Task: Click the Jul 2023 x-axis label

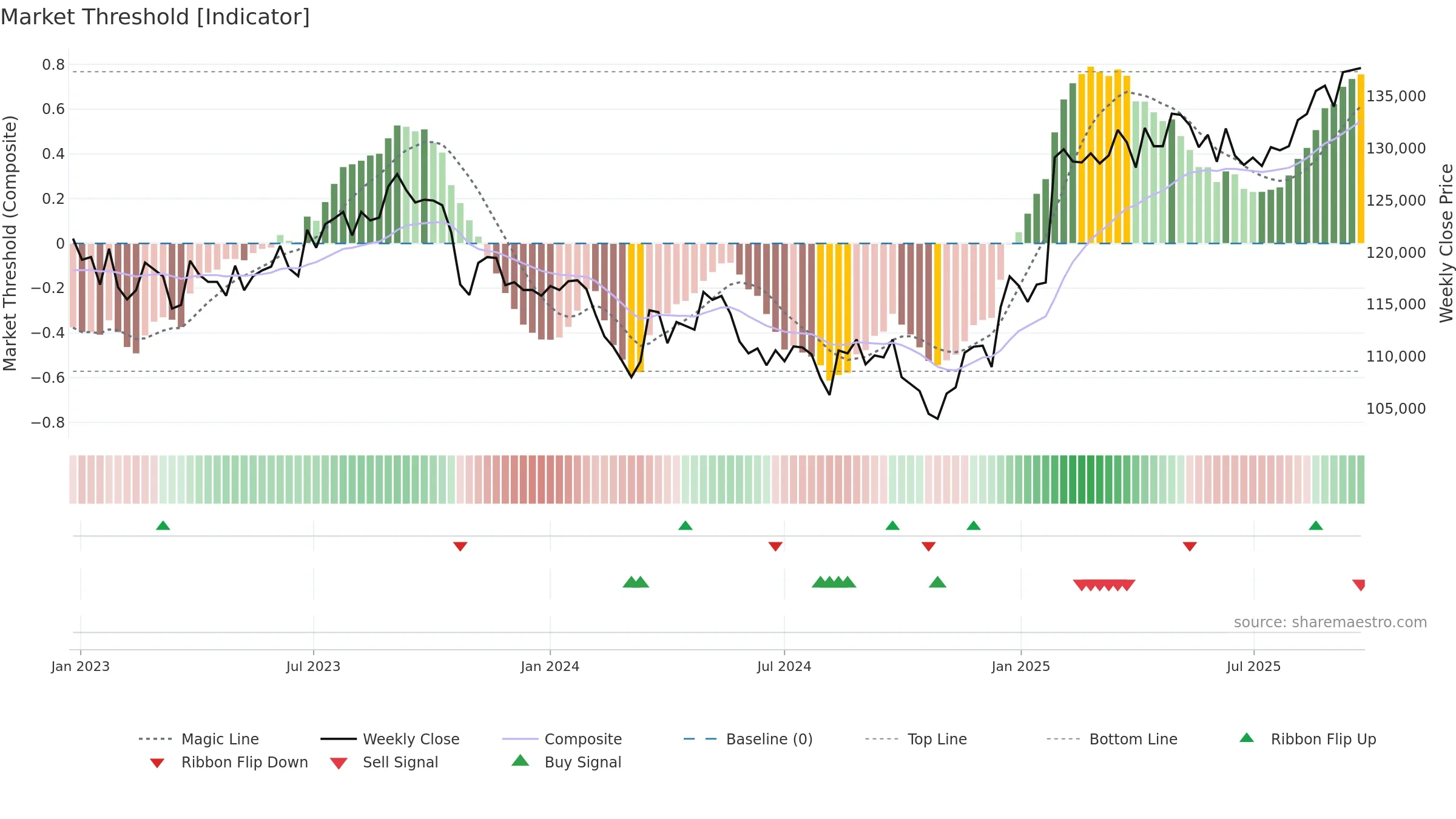Action: (x=313, y=666)
